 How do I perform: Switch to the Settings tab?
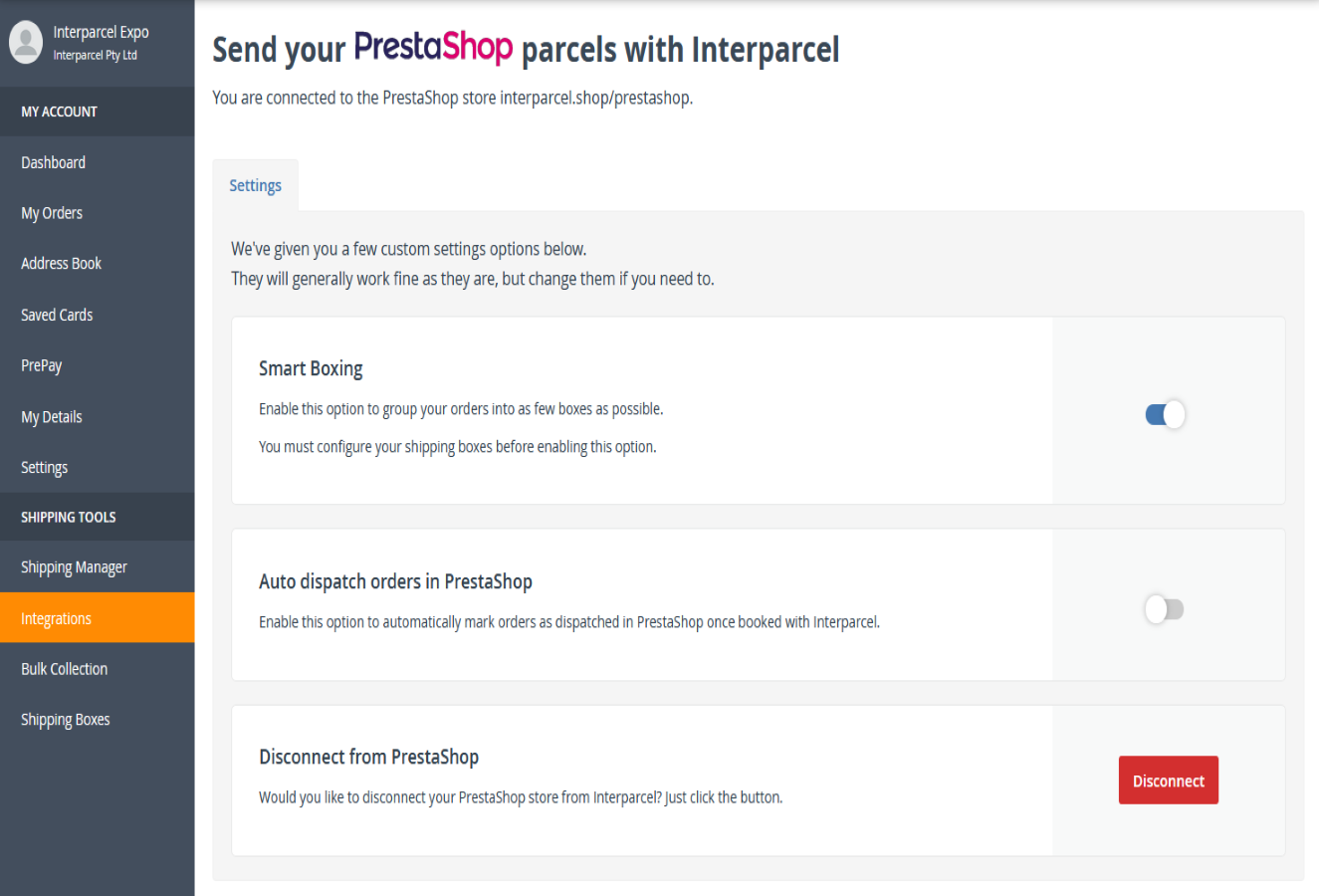255,185
